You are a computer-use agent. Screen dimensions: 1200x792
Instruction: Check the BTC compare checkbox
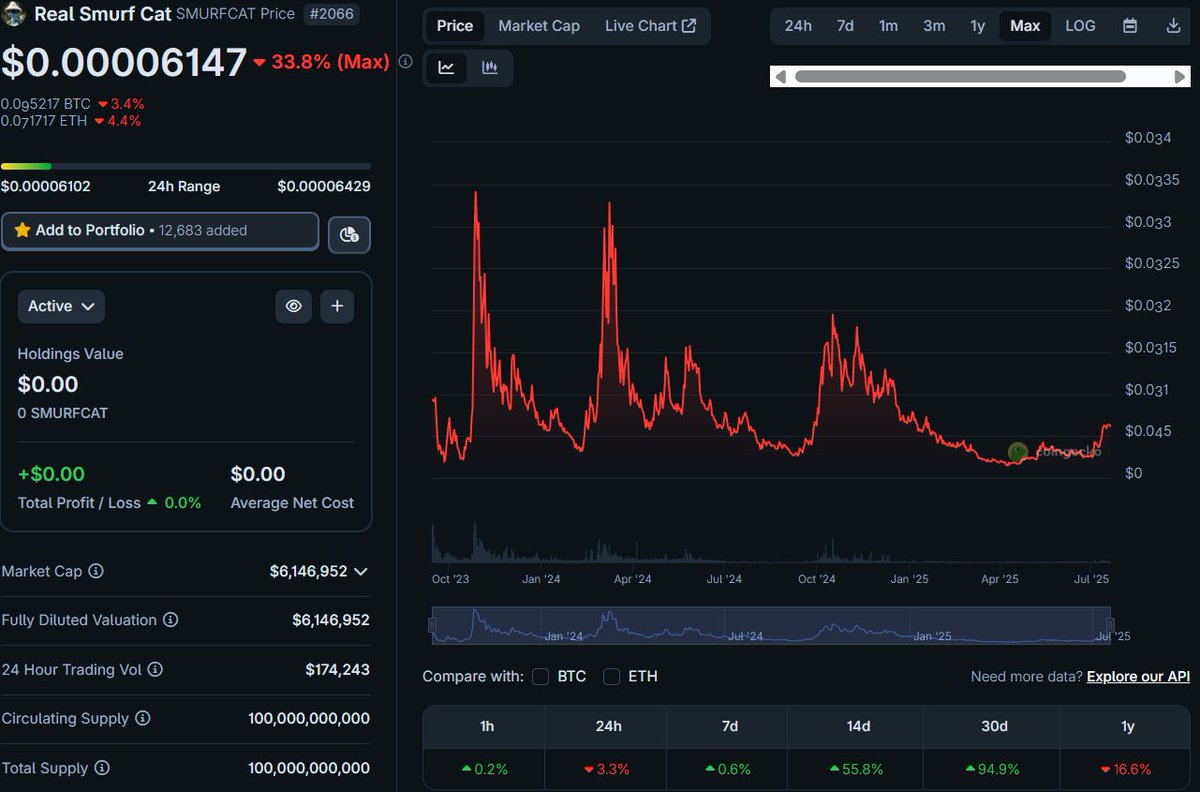click(x=541, y=677)
